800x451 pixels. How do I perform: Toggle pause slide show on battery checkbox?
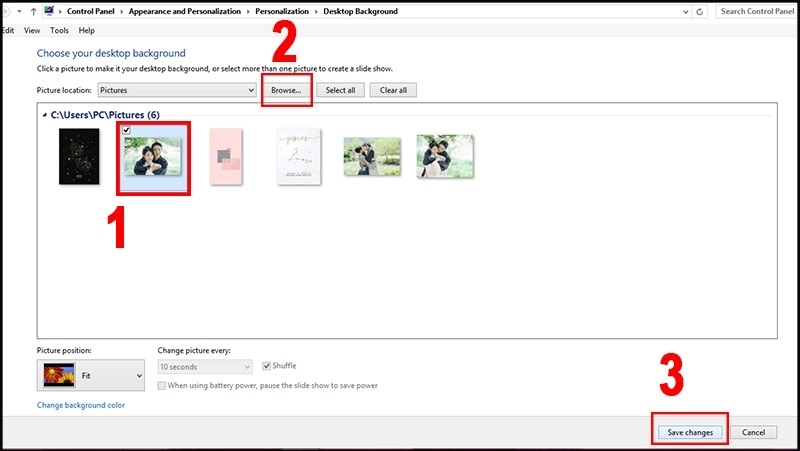[162, 386]
